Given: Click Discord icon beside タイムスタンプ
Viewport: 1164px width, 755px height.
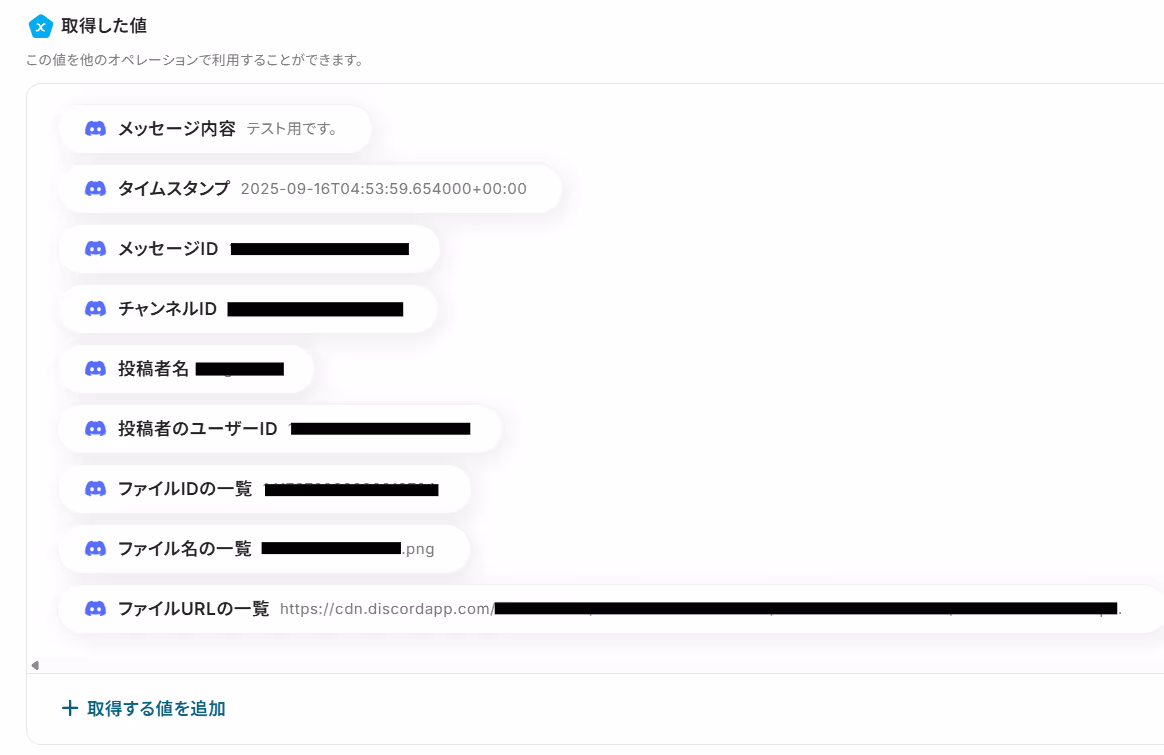Looking at the screenshot, I should tap(95, 189).
